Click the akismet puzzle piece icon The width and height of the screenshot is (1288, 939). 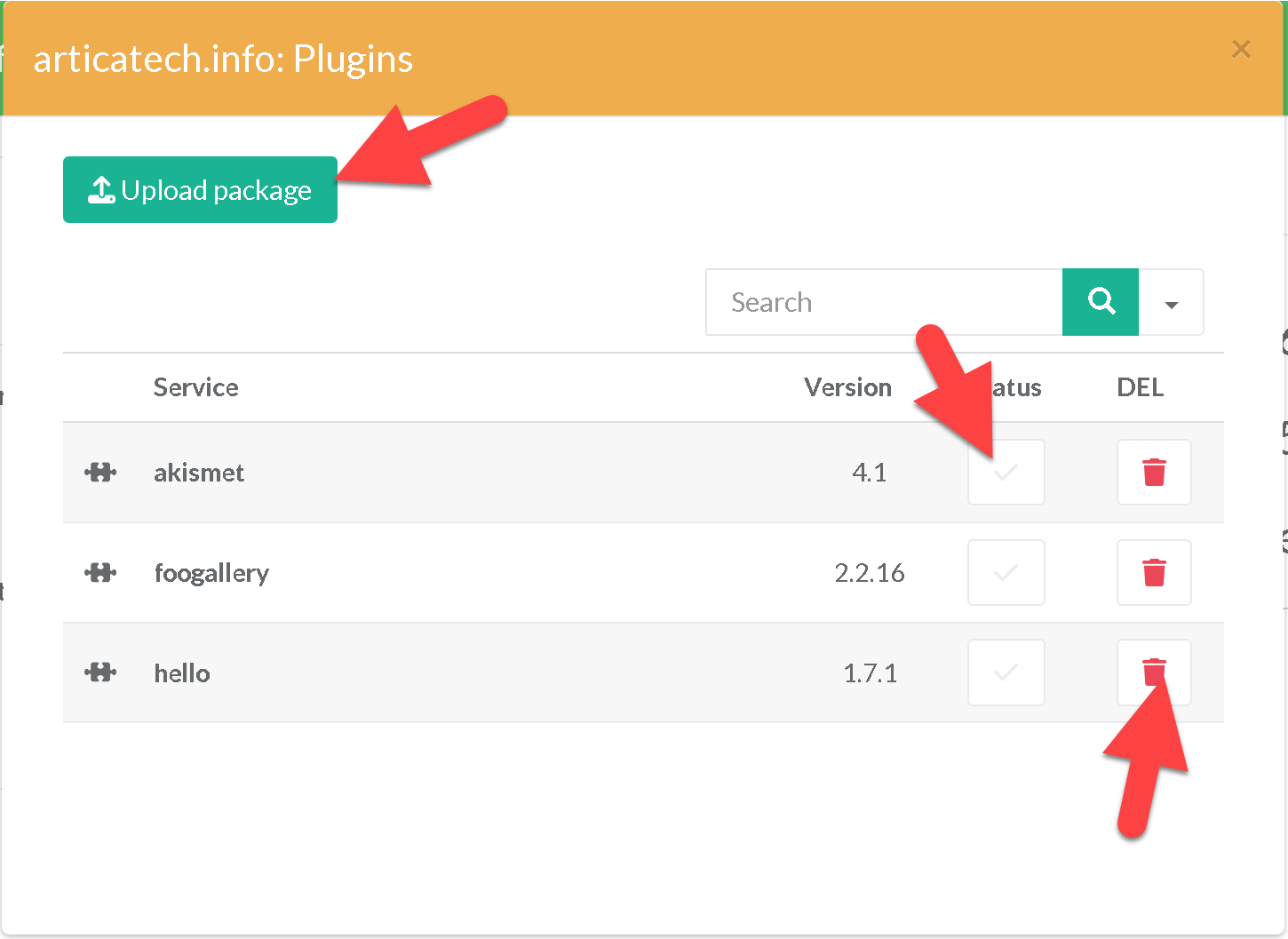[x=100, y=473]
